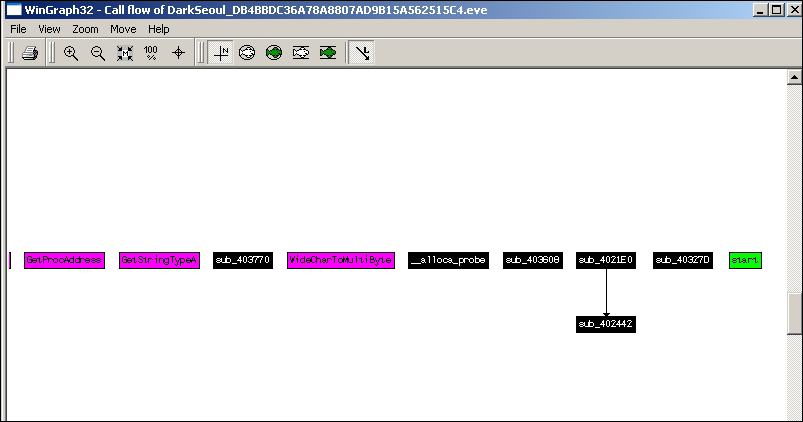The image size is (803, 422).
Task: Click the Fit graph to window icon
Action: [x=125, y=53]
